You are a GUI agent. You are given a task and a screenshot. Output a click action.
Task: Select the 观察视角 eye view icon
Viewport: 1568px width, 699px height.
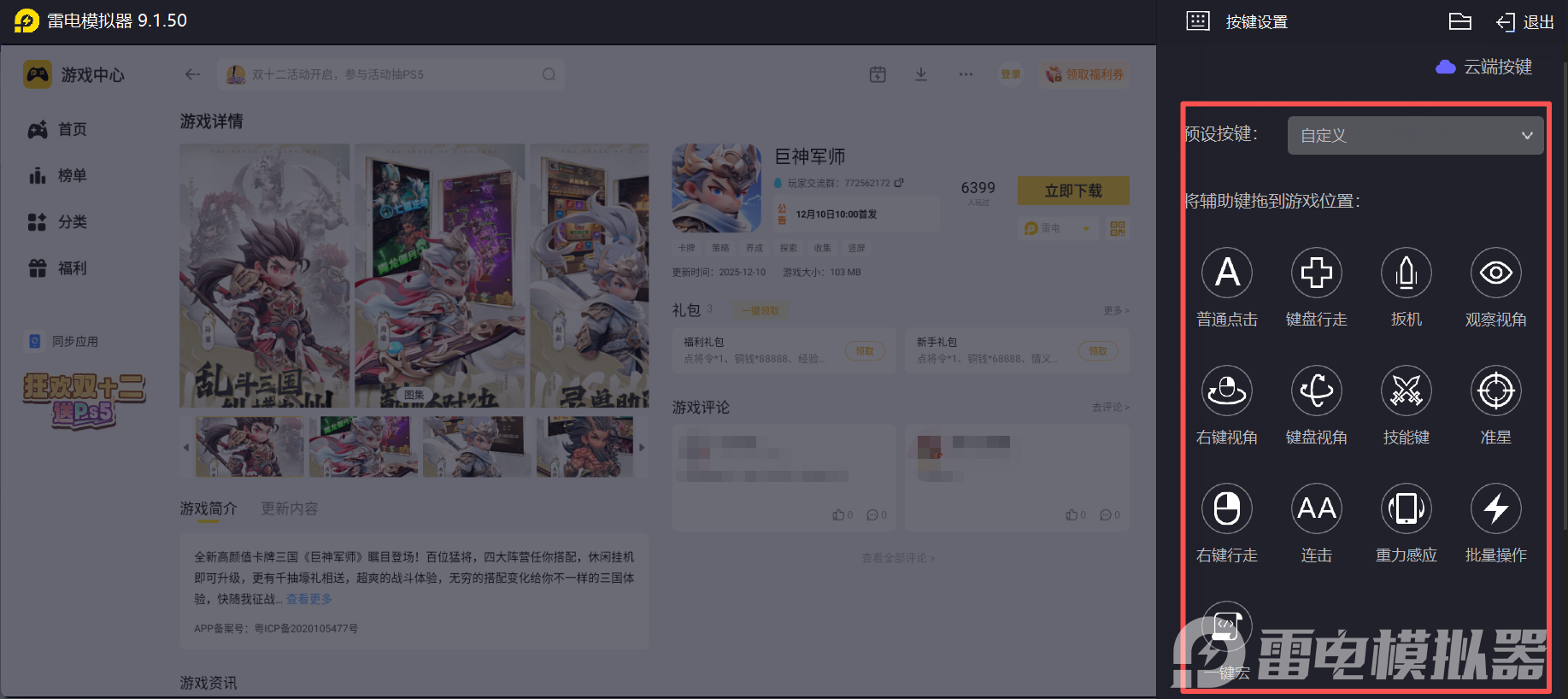pos(1495,273)
